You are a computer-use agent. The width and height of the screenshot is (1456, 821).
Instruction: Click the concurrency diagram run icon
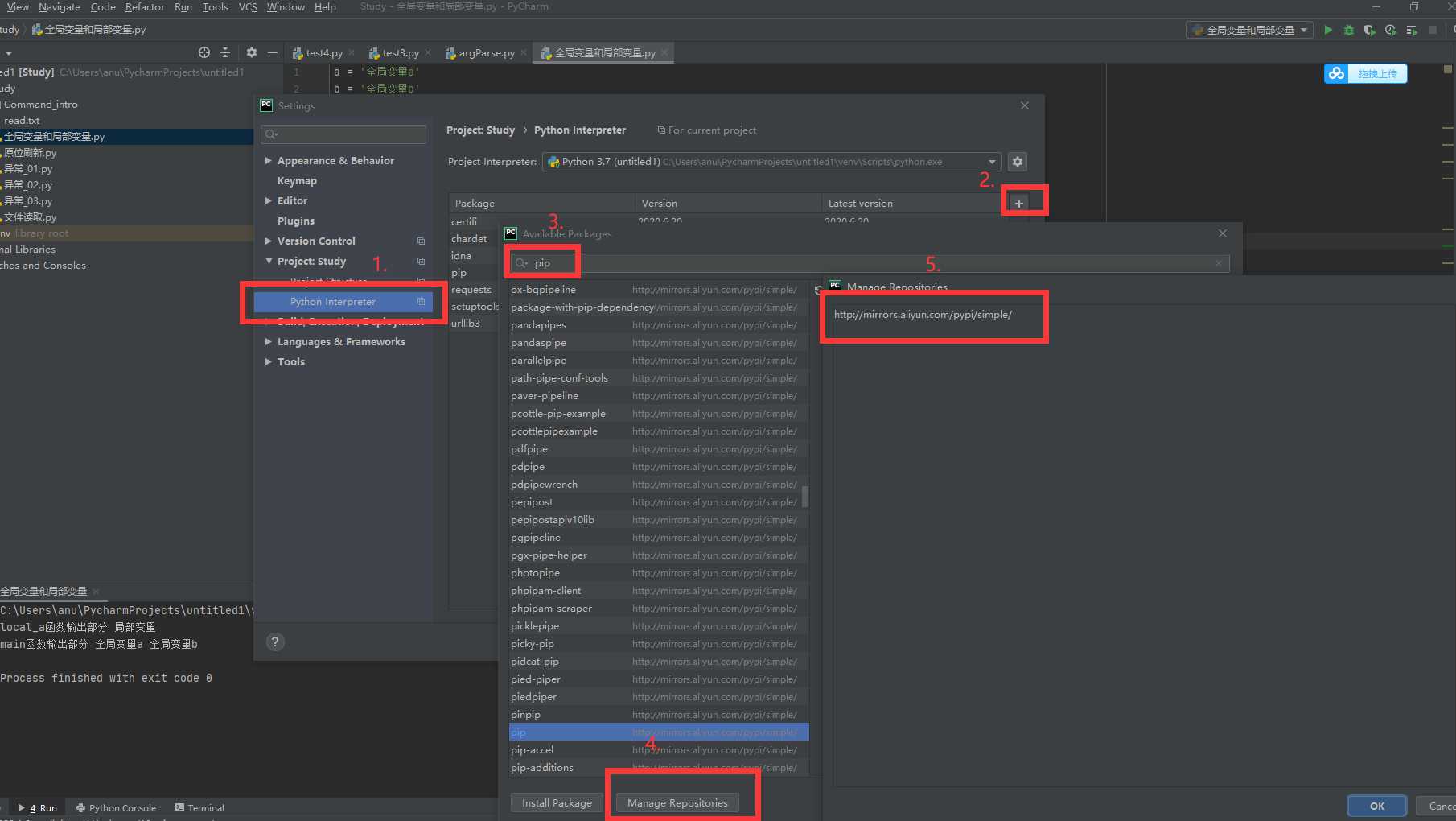[1412, 30]
